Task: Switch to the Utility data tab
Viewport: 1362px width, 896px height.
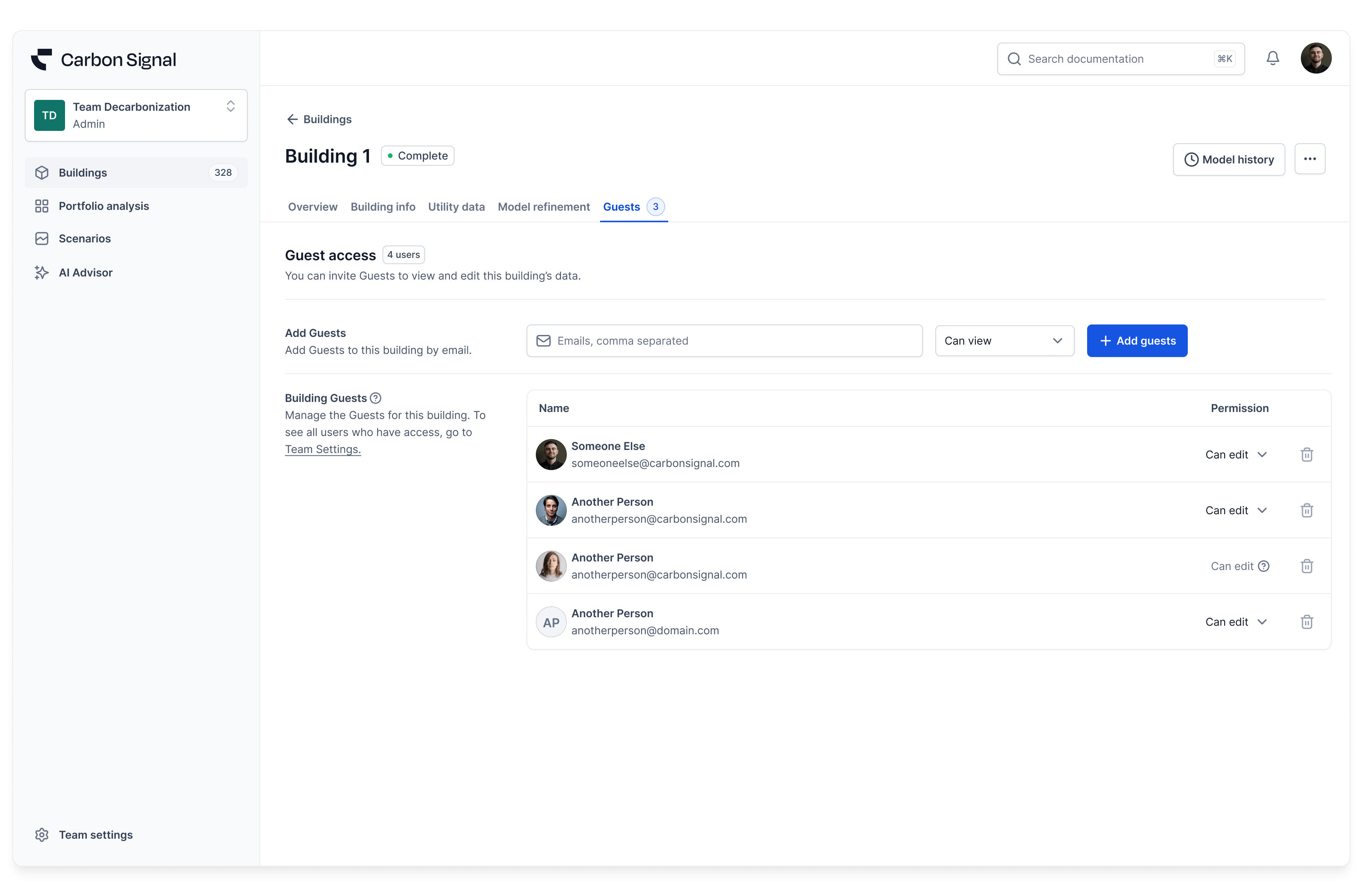Action: (x=456, y=207)
